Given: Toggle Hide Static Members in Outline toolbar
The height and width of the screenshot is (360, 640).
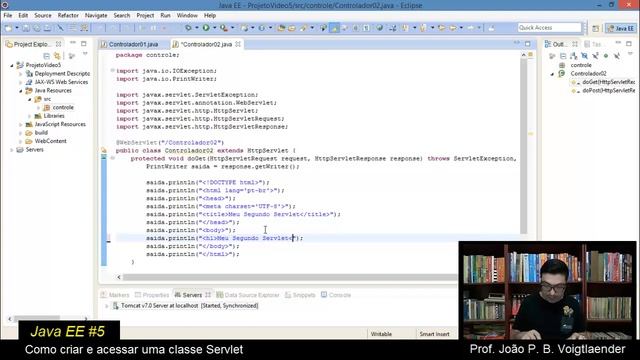Looking at the screenshot, I should pos(595,56).
